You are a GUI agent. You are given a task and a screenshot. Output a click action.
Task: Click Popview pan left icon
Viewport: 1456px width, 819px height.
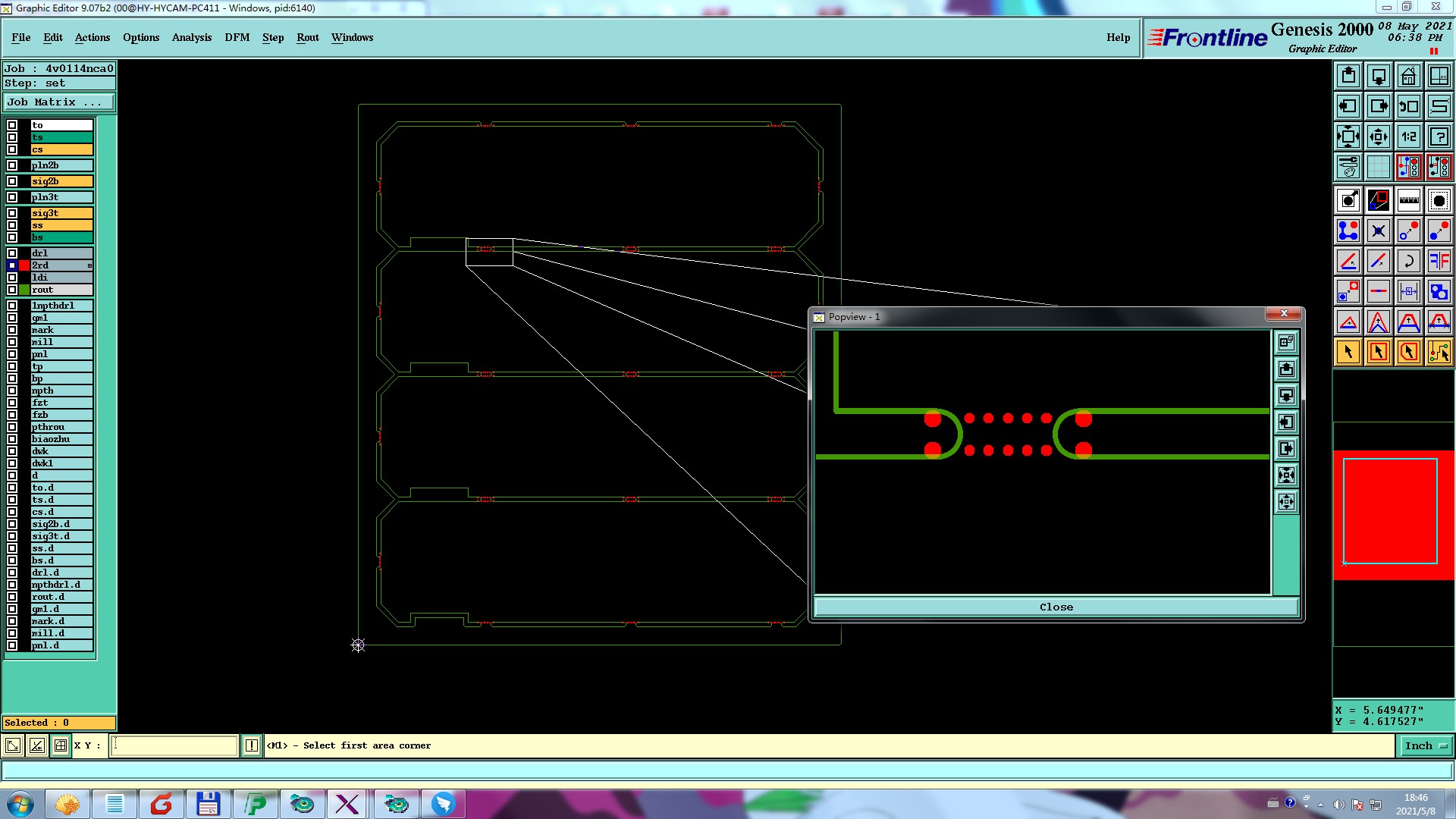coord(1286,422)
